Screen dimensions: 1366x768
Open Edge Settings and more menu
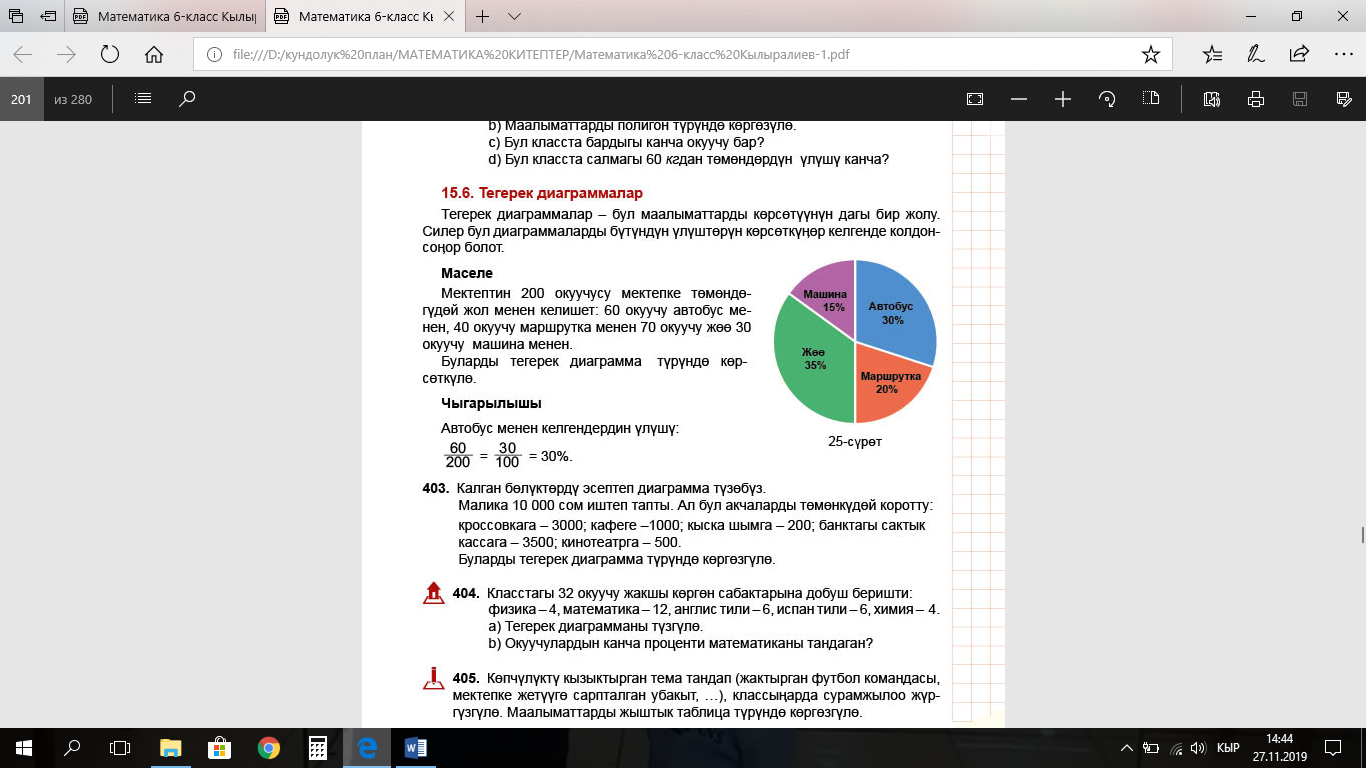(x=1343, y=54)
